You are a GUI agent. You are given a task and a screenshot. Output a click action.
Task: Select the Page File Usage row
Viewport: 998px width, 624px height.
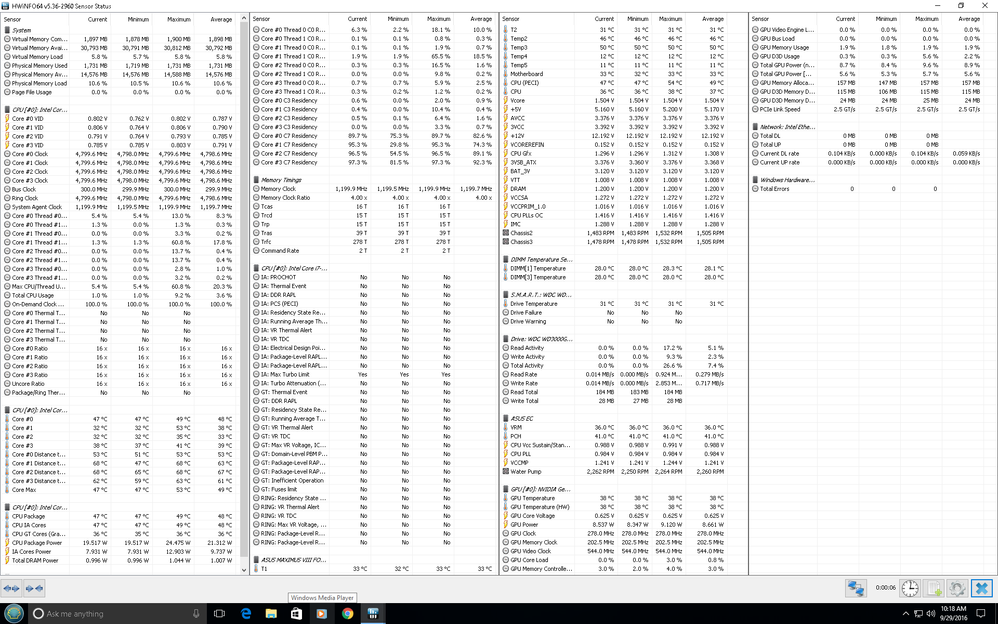click(x=120, y=92)
